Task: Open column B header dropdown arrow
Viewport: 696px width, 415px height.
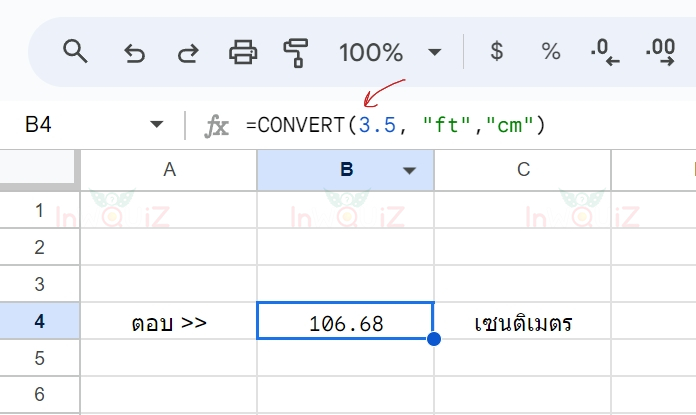Action: point(409,170)
